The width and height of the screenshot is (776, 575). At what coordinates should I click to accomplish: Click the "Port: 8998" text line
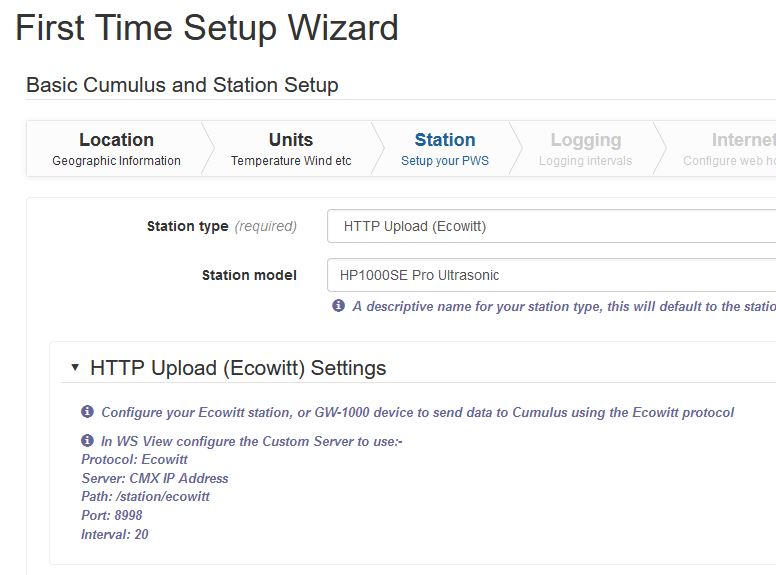tap(112, 516)
